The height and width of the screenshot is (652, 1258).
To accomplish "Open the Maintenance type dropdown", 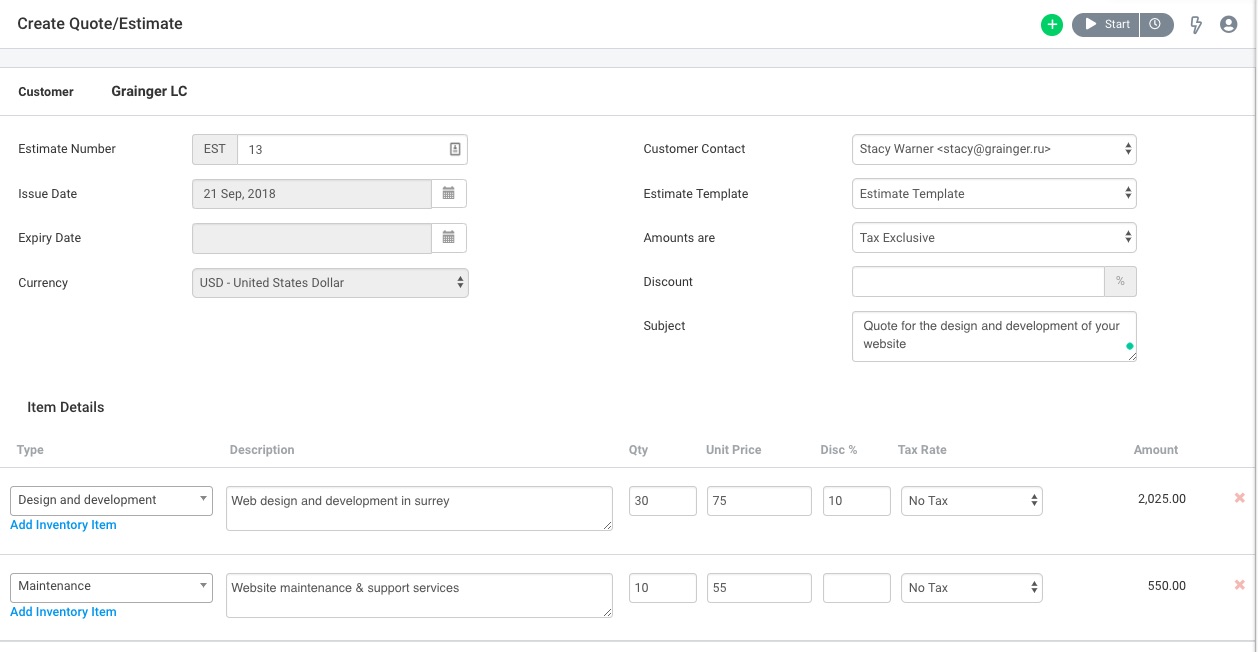I will pos(111,586).
